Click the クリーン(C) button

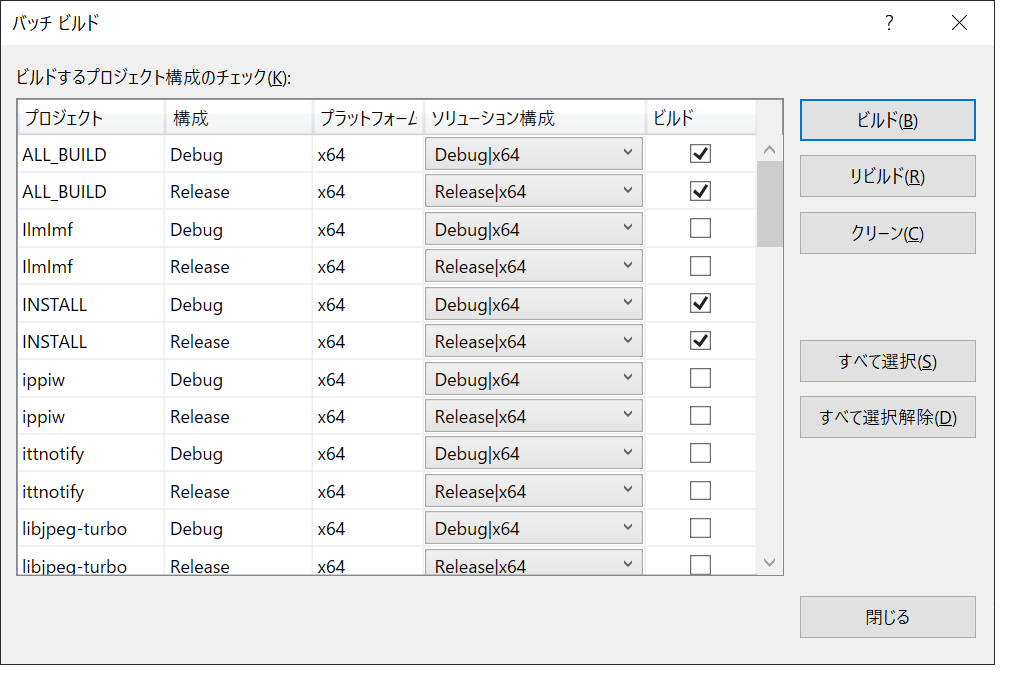point(887,232)
